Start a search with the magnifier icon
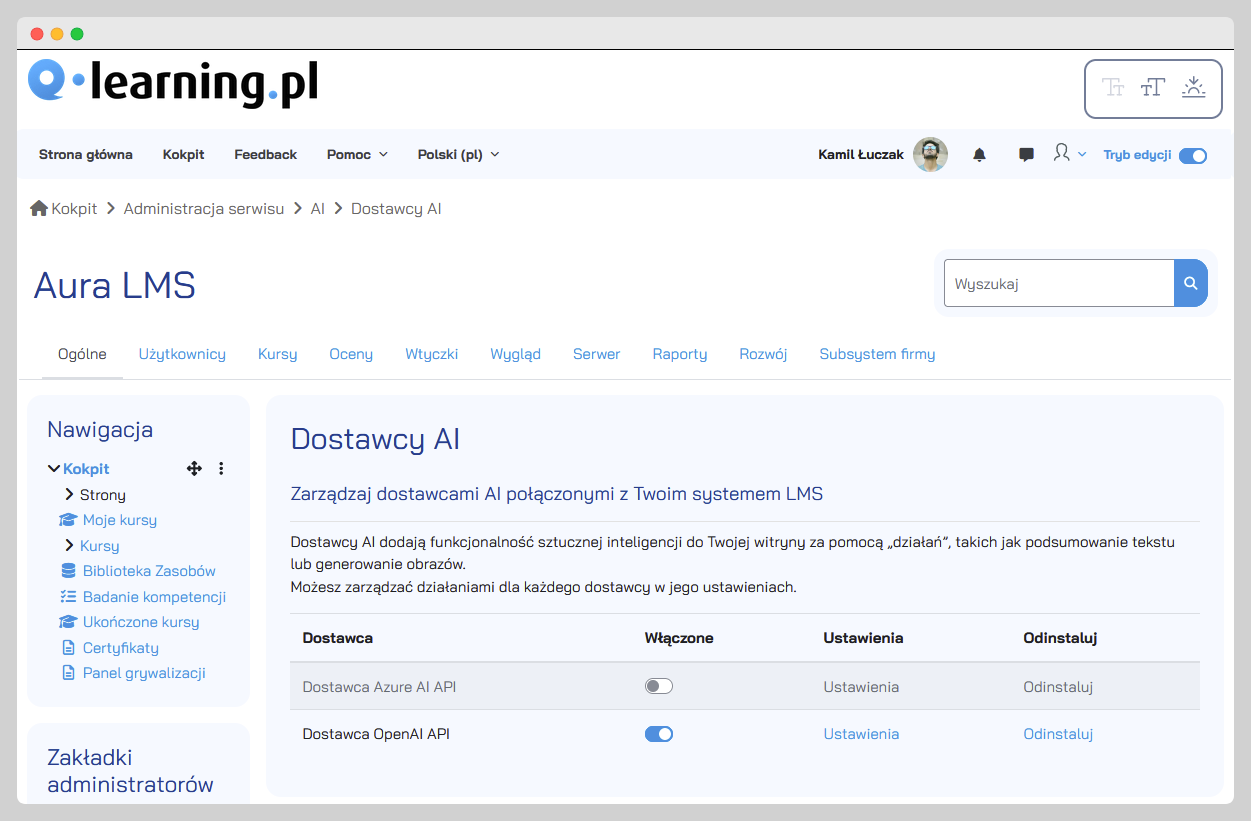This screenshot has height=821, width=1251. pyautogui.click(x=1190, y=283)
